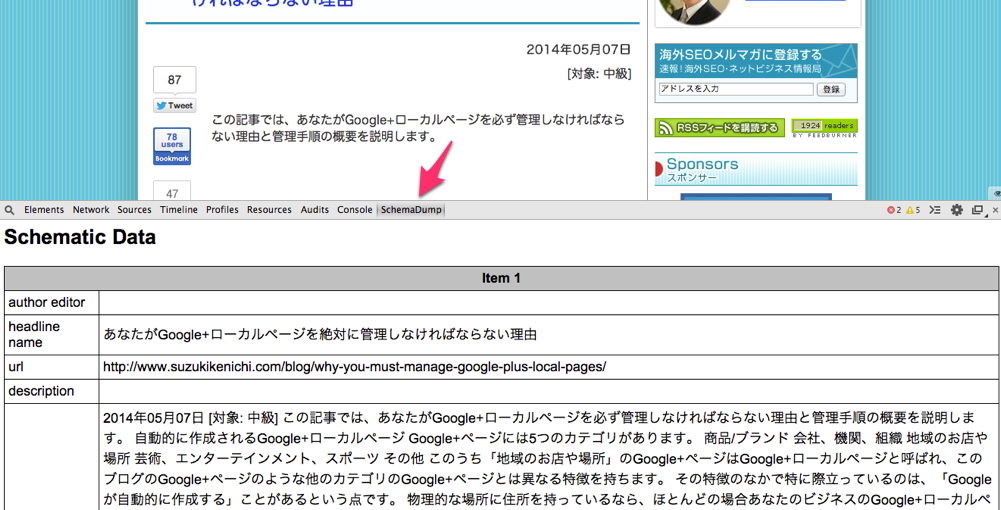Click the article intro paragraph この記事では
The image size is (1001, 510).
418,128
